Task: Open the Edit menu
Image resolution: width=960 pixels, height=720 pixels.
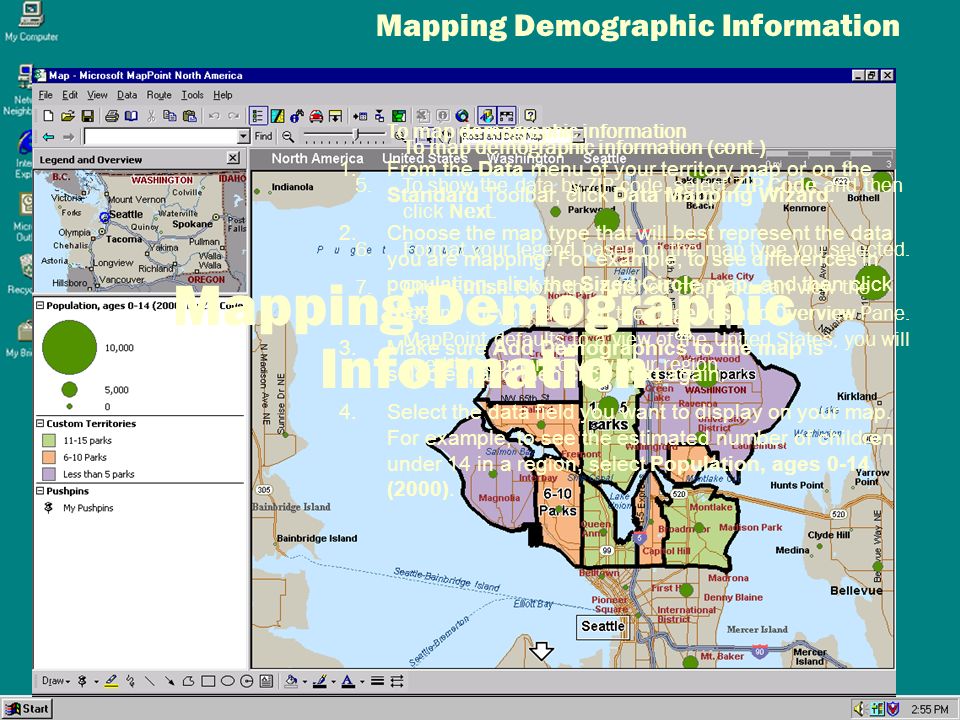Action: [70, 95]
